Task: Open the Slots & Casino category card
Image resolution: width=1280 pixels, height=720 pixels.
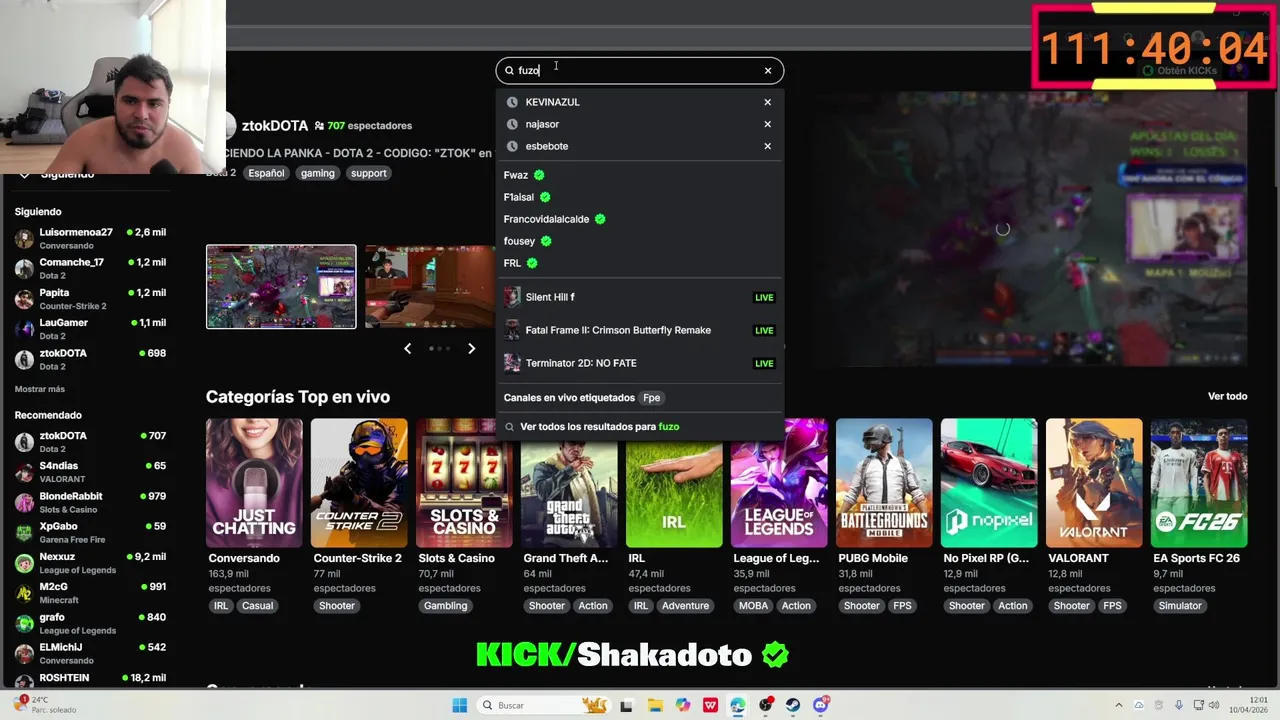Action: 464,483
